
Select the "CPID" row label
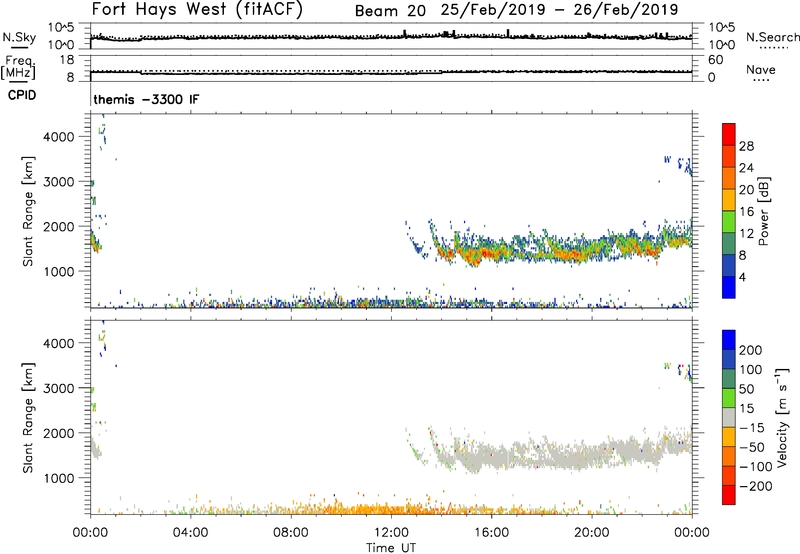[x=21, y=95]
